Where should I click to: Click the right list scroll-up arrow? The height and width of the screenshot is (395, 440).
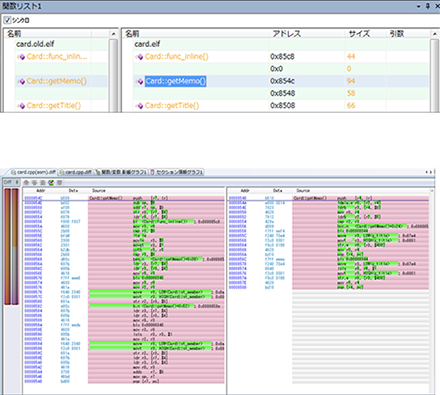click(x=434, y=34)
